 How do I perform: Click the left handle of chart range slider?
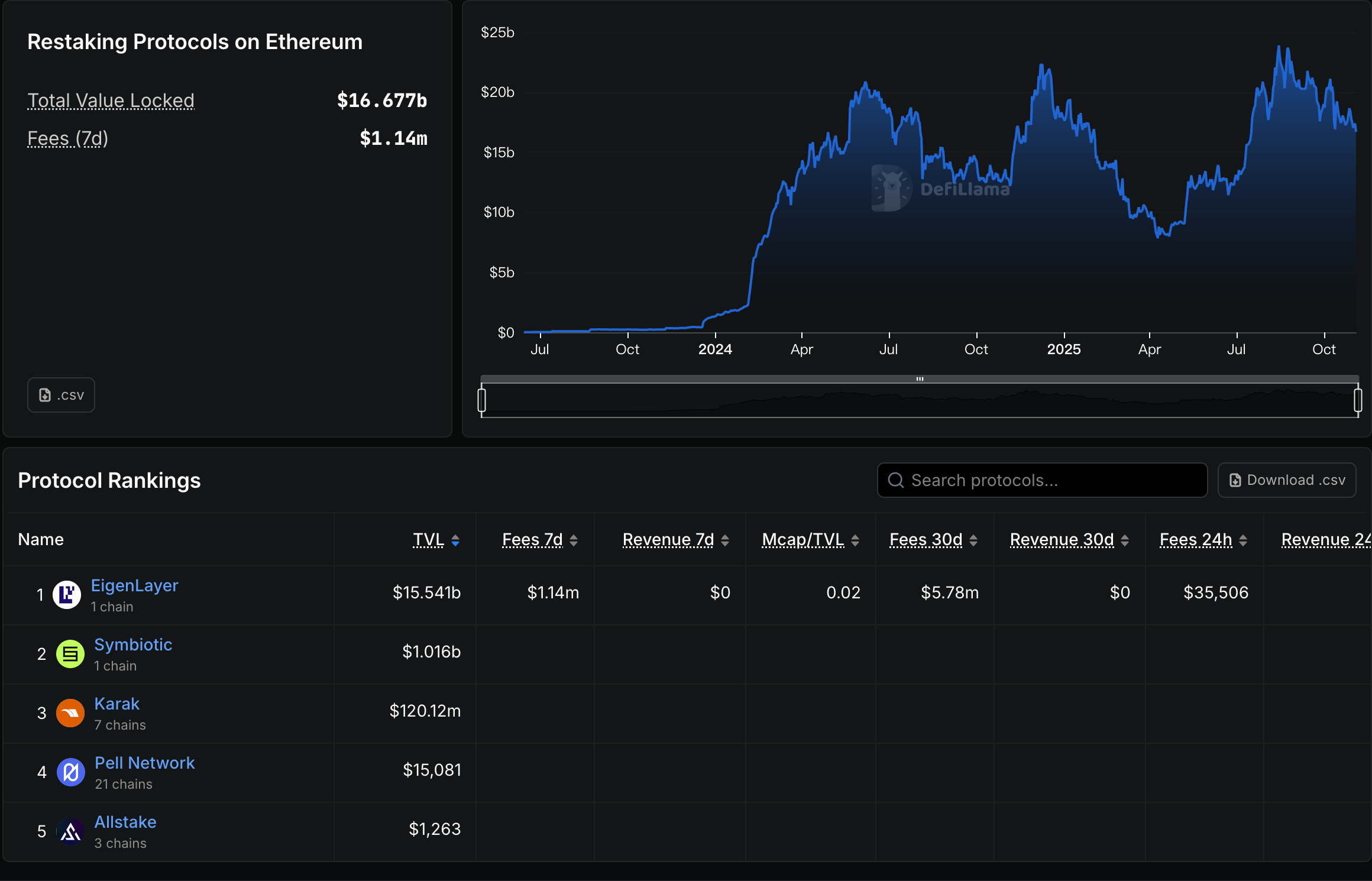pos(482,400)
